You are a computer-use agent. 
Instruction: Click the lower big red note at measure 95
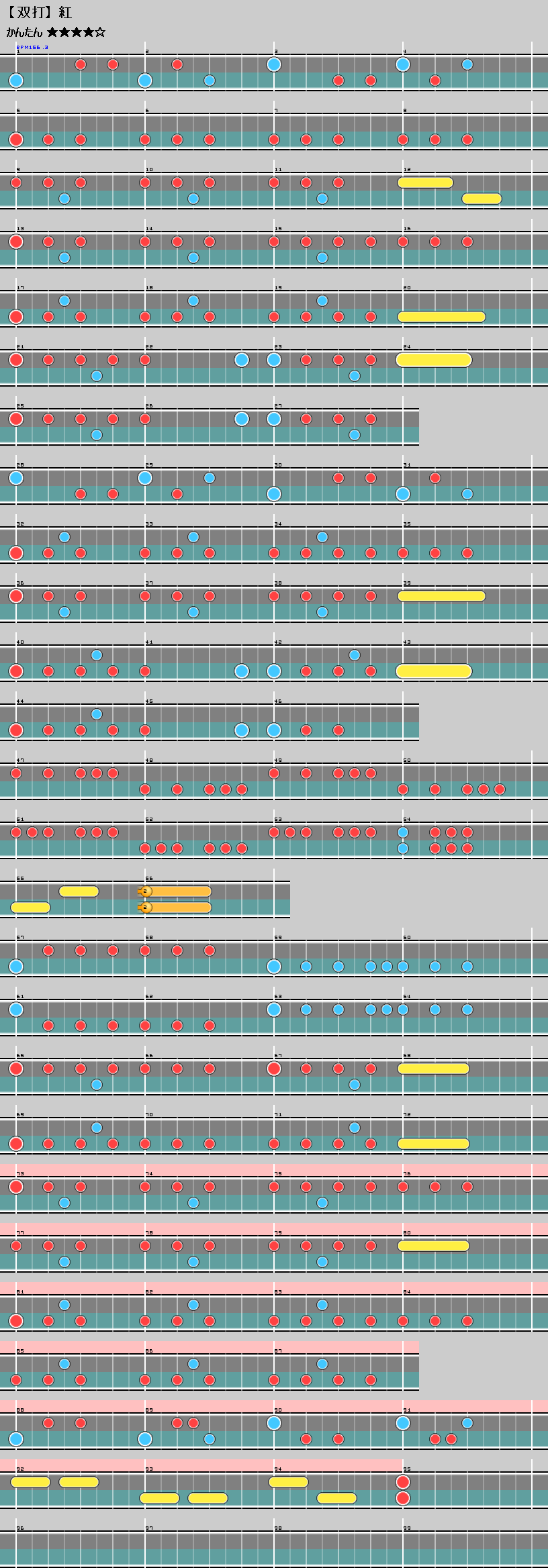403,1498
